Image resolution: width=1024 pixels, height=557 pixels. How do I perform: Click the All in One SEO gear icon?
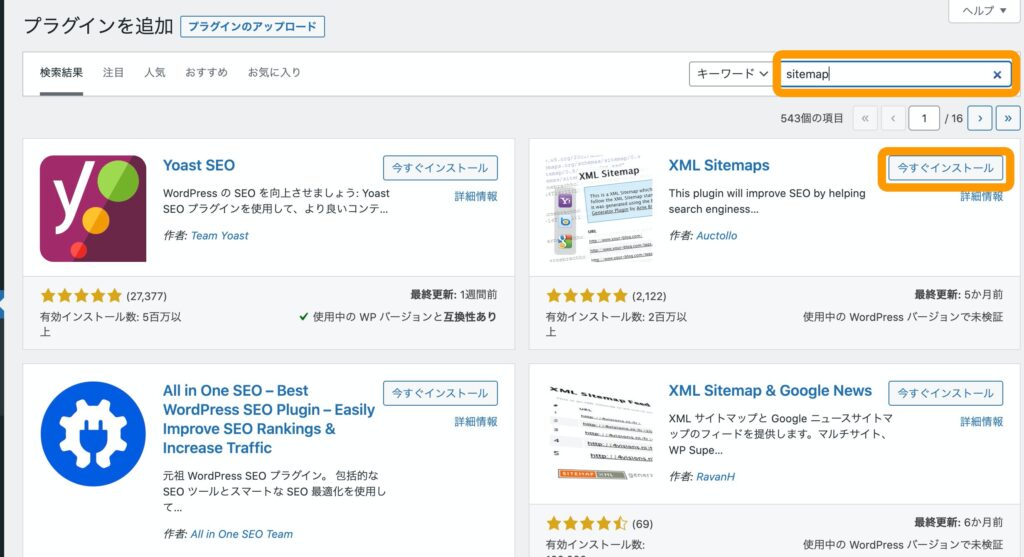click(x=93, y=434)
